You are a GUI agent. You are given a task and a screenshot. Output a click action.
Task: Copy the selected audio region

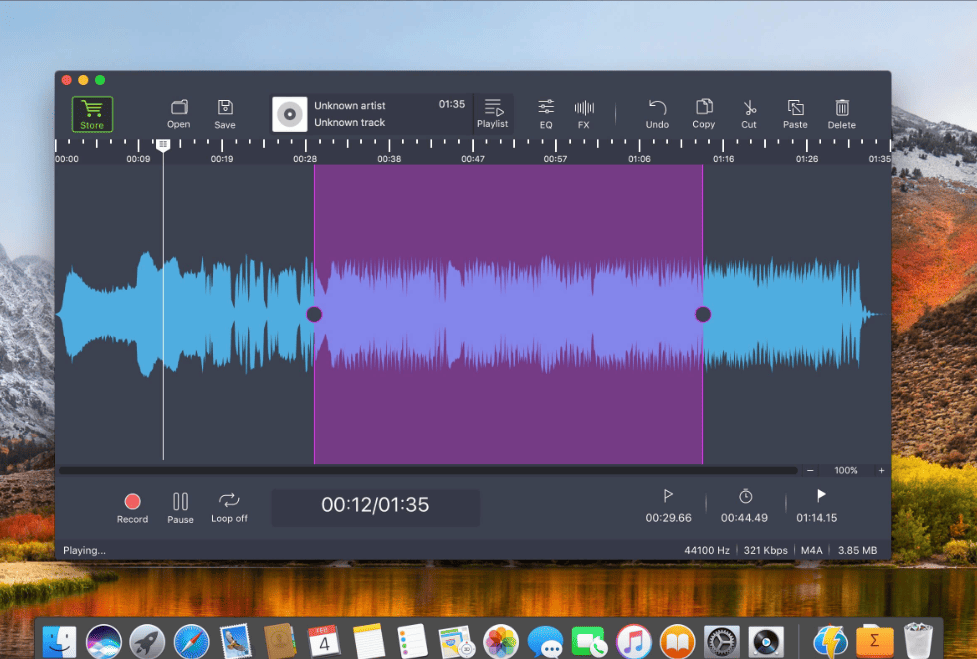coord(704,114)
